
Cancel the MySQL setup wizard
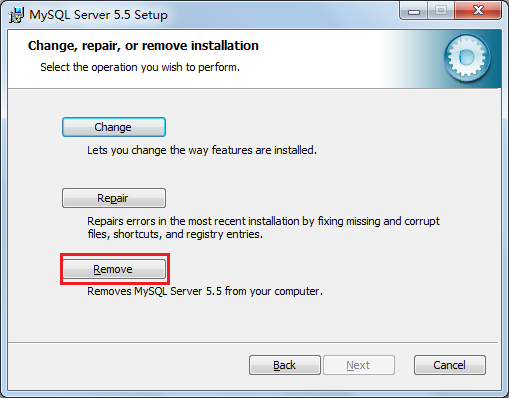pos(450,365)
